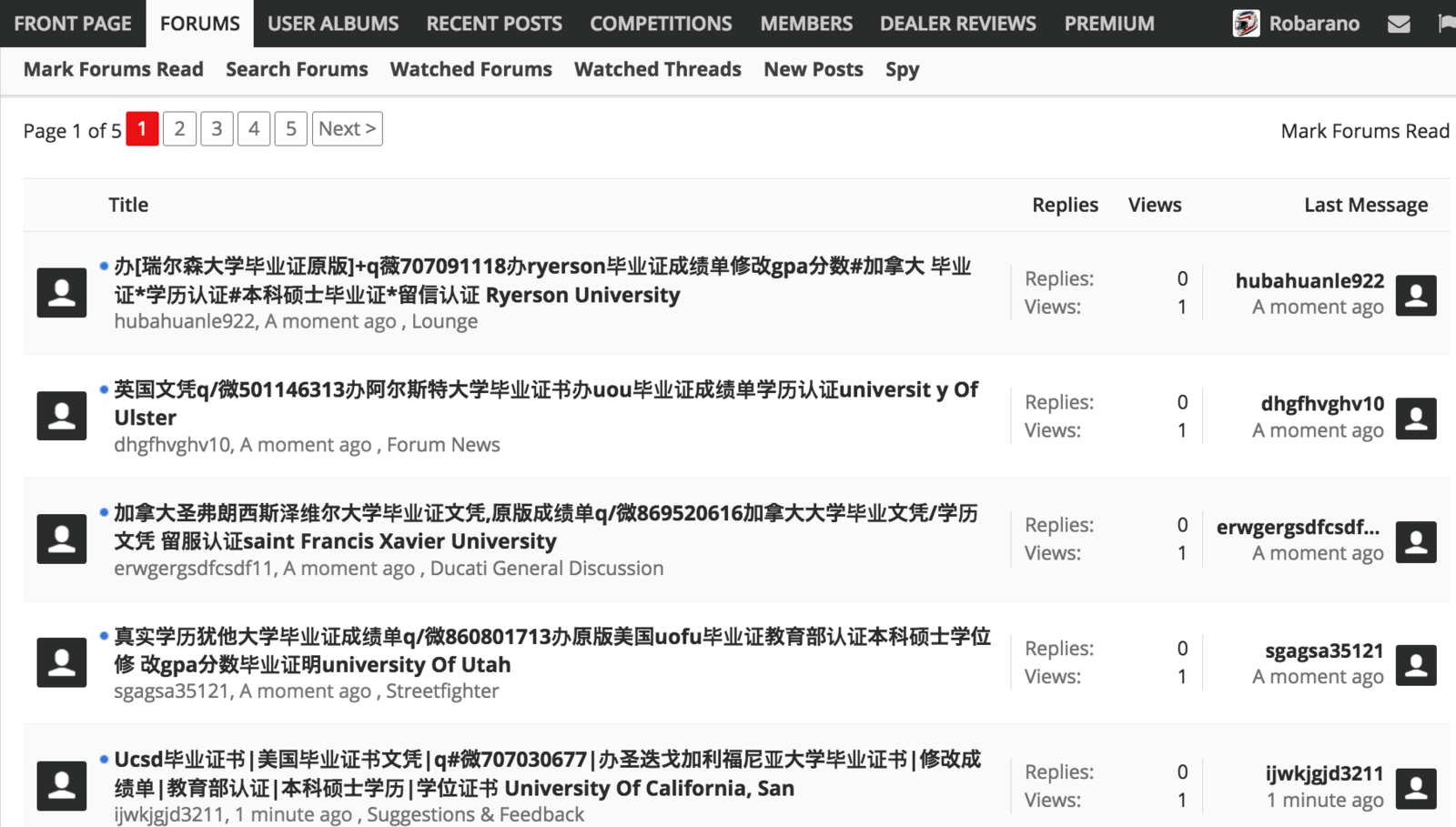1456x827 pixels.
Task: Go to page 4
Action: click(x=254, y=128)
